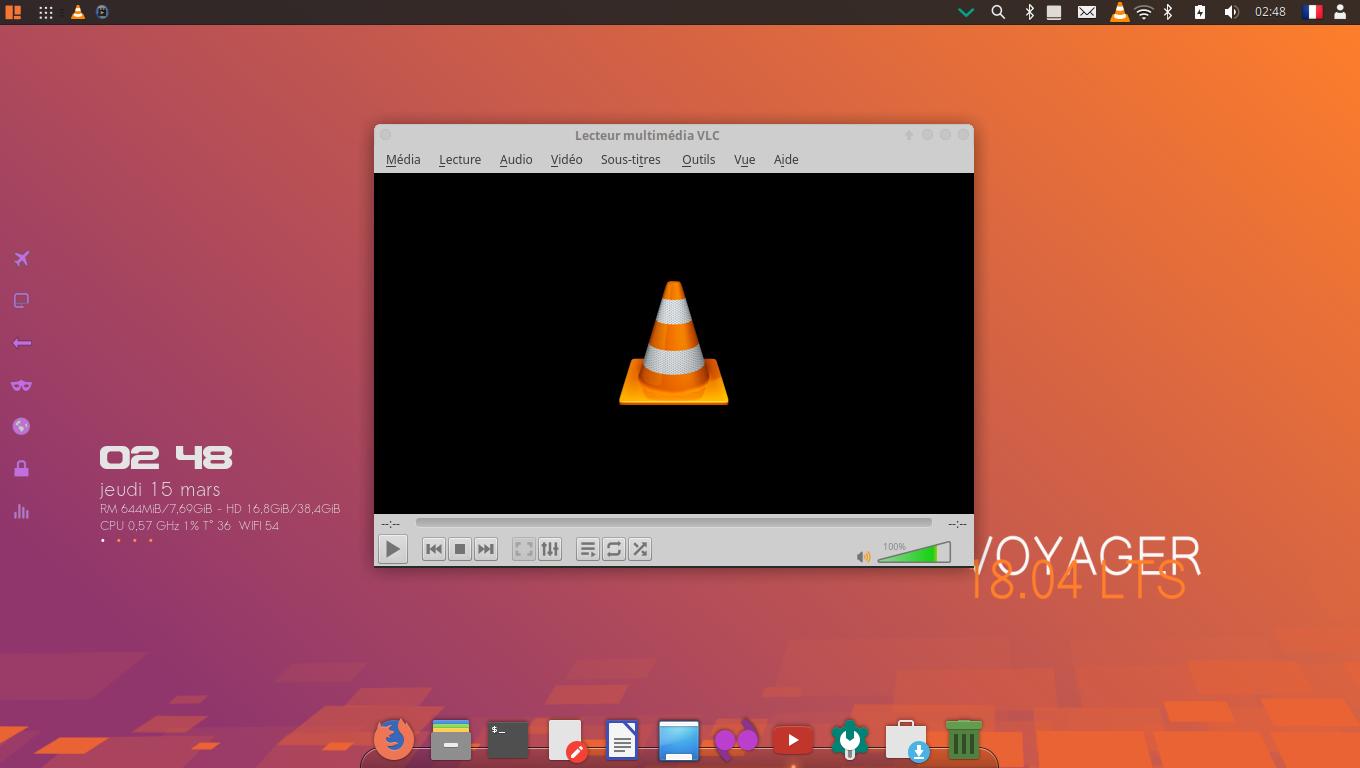The image size is (1360, 768).
Task: Open the Audio menu
Action: pyautogui.click(x=516, y=159)
